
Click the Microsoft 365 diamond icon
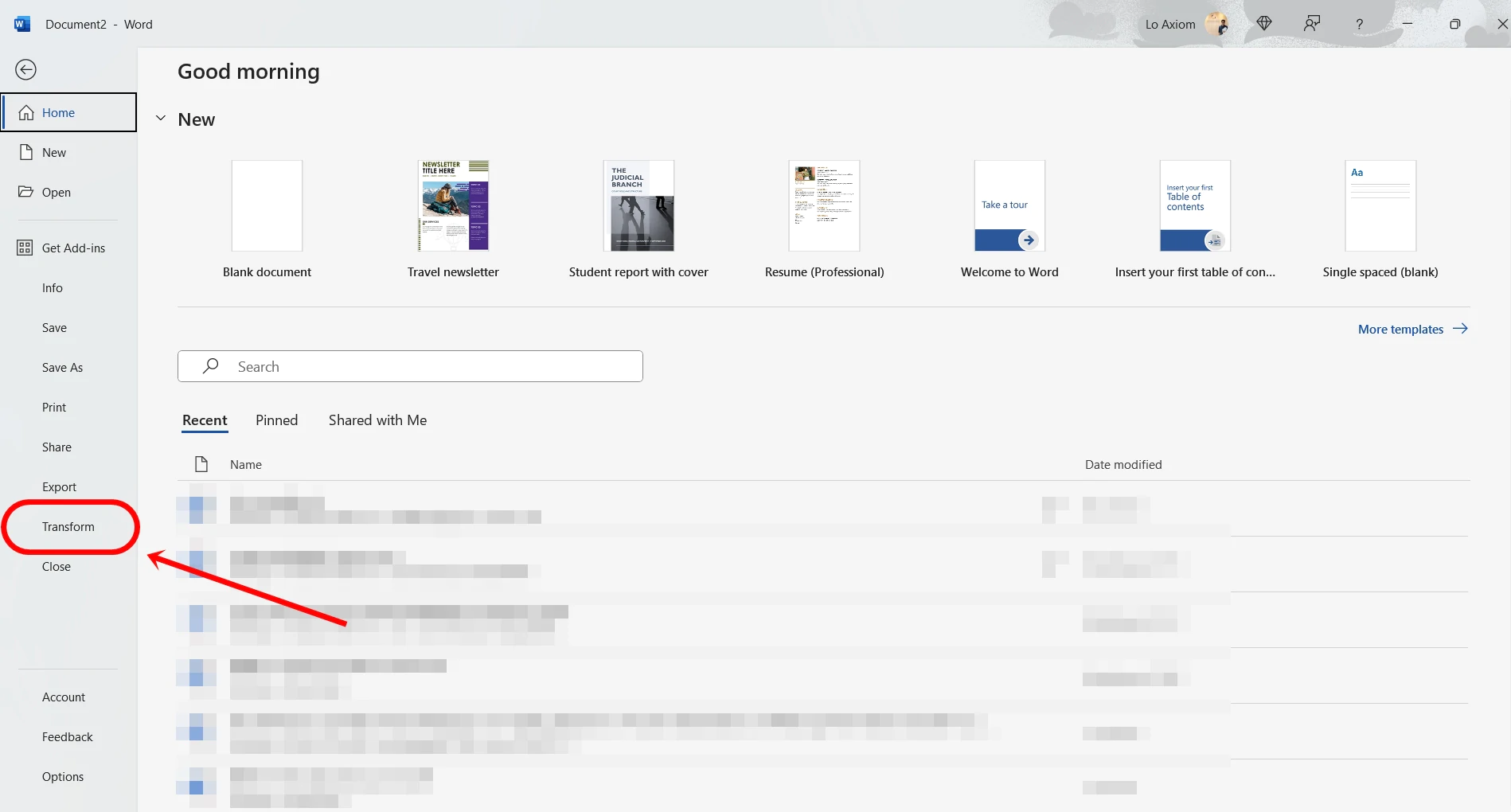coord(1264,24)
